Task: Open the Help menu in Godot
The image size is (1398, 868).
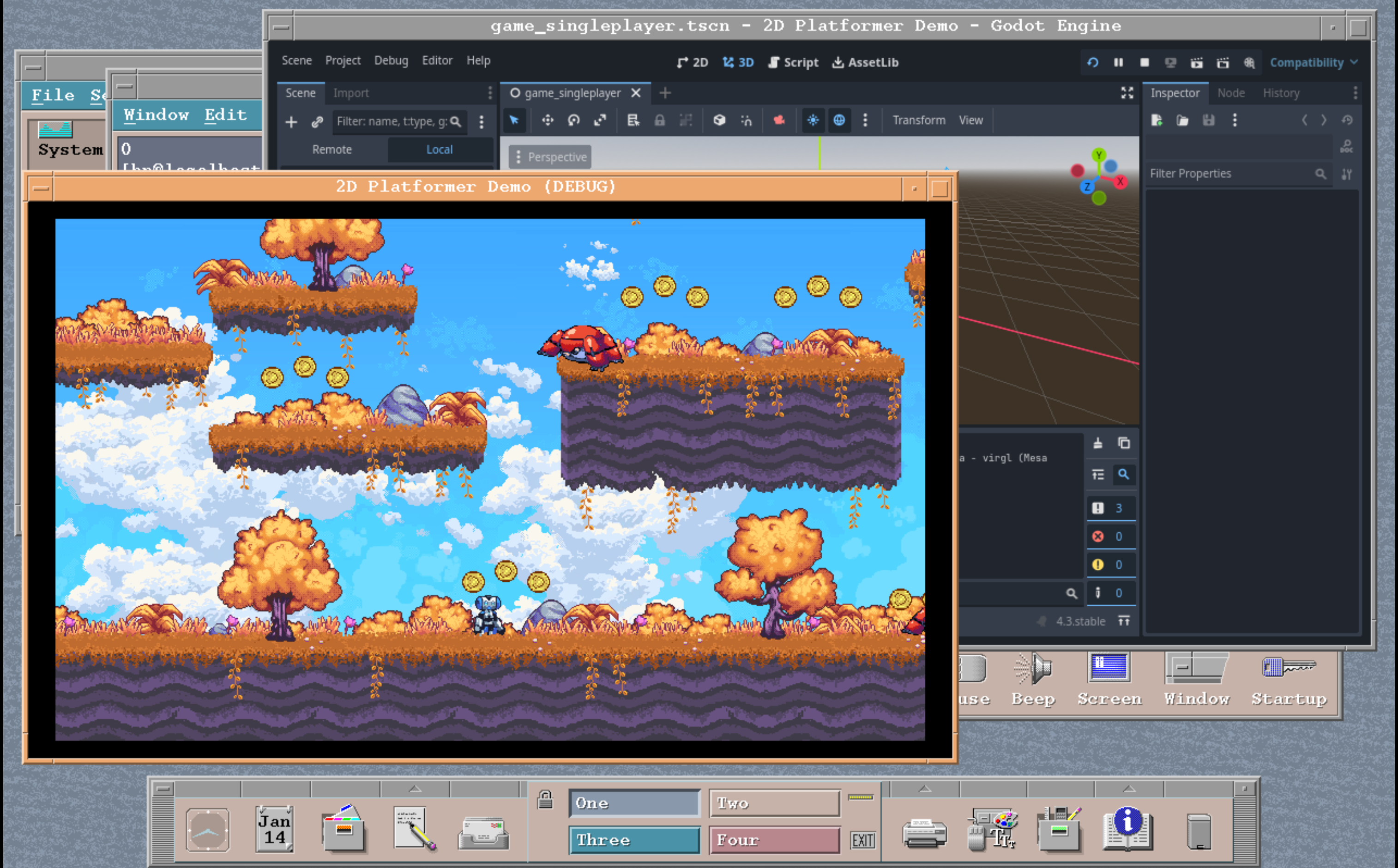Action: coord(478,60)
